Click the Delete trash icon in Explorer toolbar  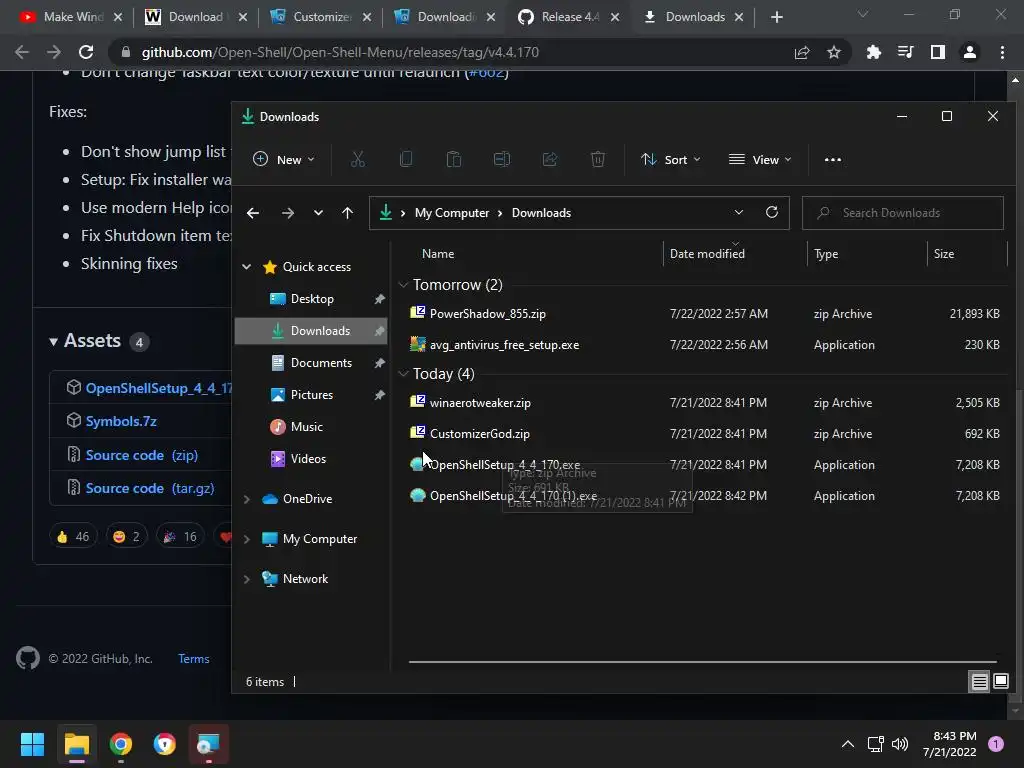[x=598, y=159]
